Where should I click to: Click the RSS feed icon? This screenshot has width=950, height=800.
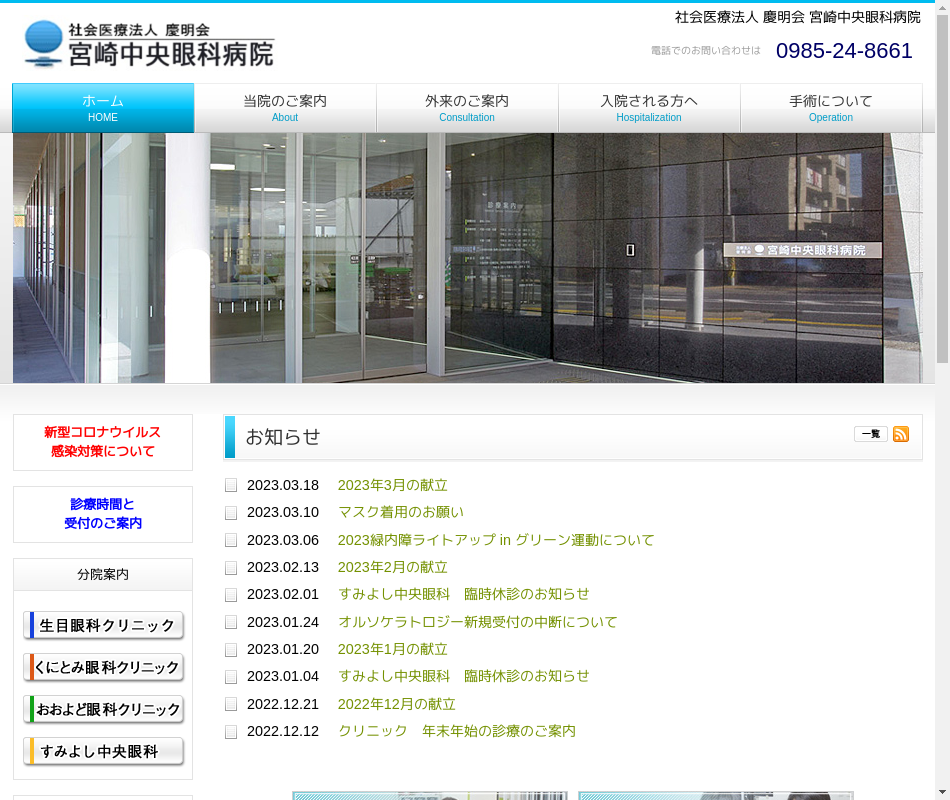point(901,434)
